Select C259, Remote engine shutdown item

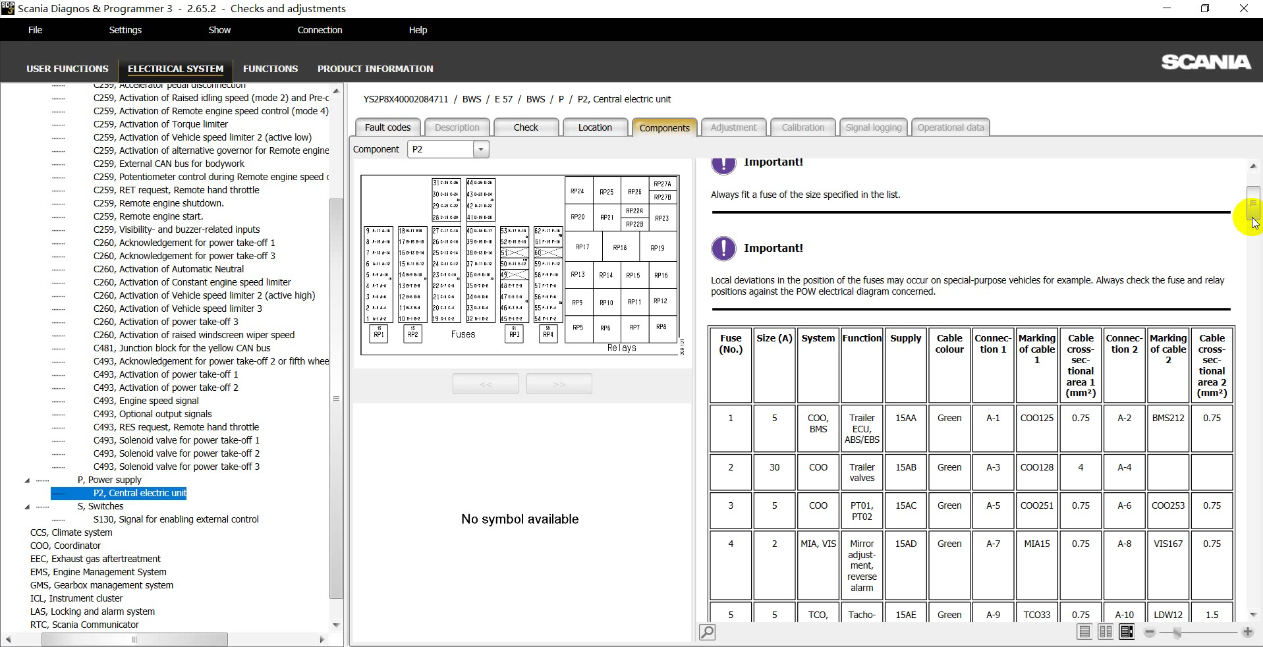[x=158, y=203]
